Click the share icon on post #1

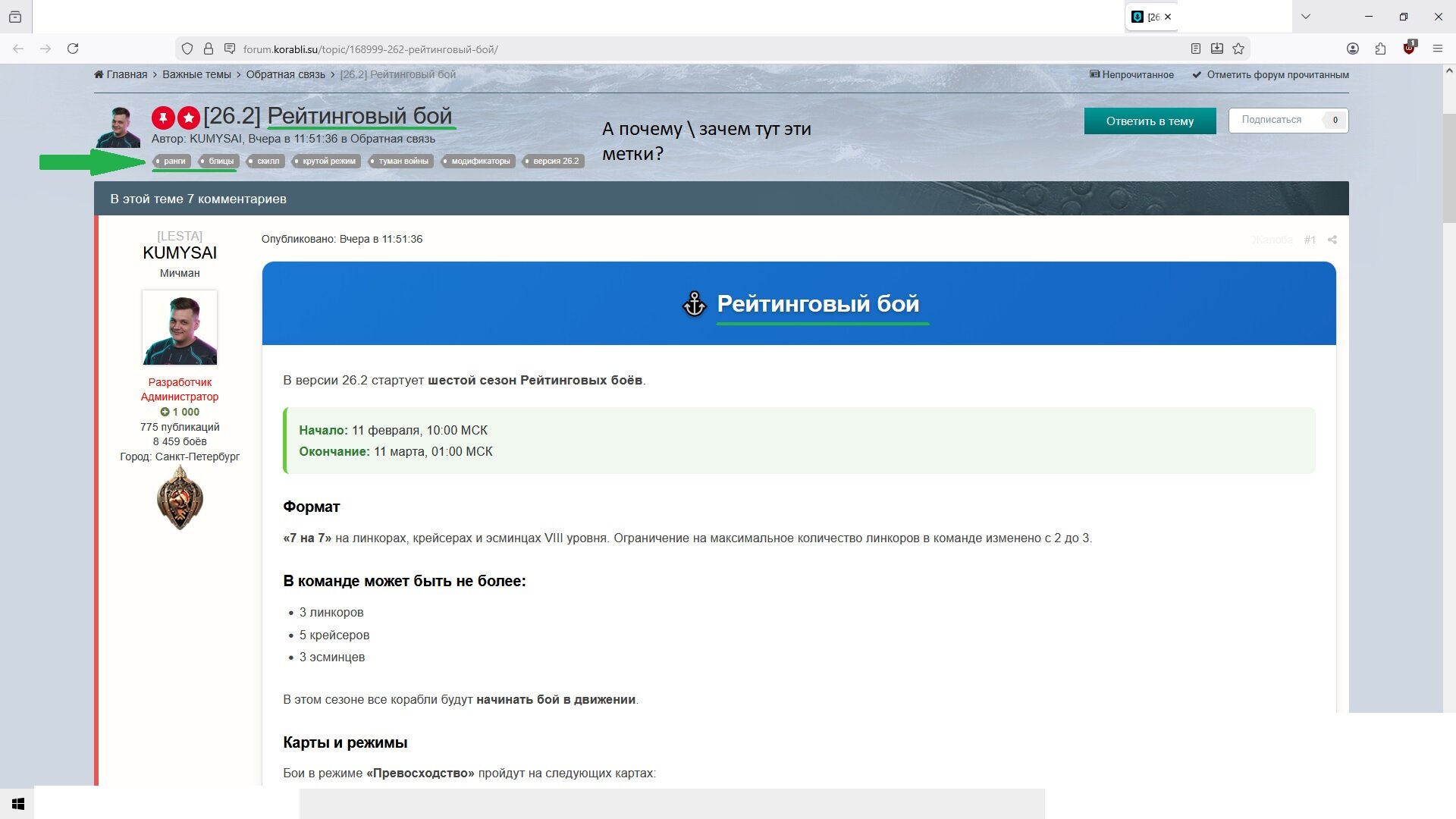click(x=1332, y=240)
